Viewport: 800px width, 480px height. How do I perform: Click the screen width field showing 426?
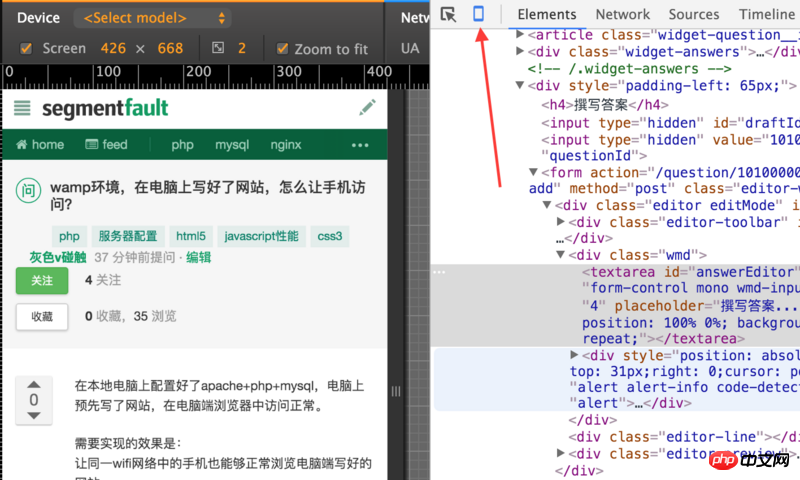tap(111, 48)
